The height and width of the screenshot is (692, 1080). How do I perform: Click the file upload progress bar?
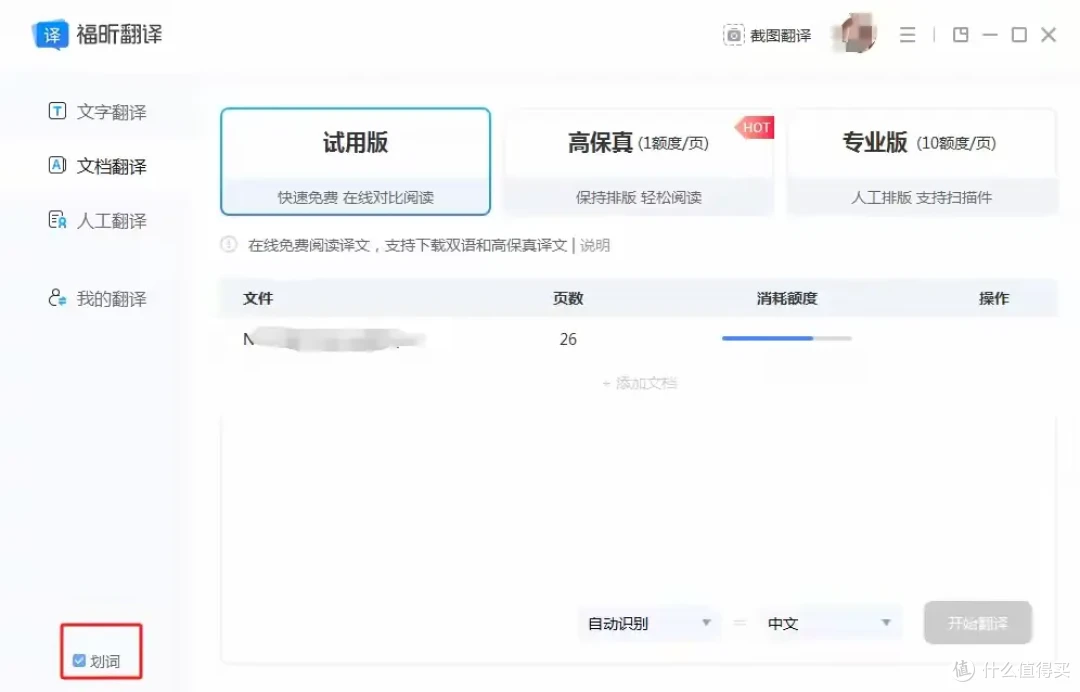click(787, 338)
